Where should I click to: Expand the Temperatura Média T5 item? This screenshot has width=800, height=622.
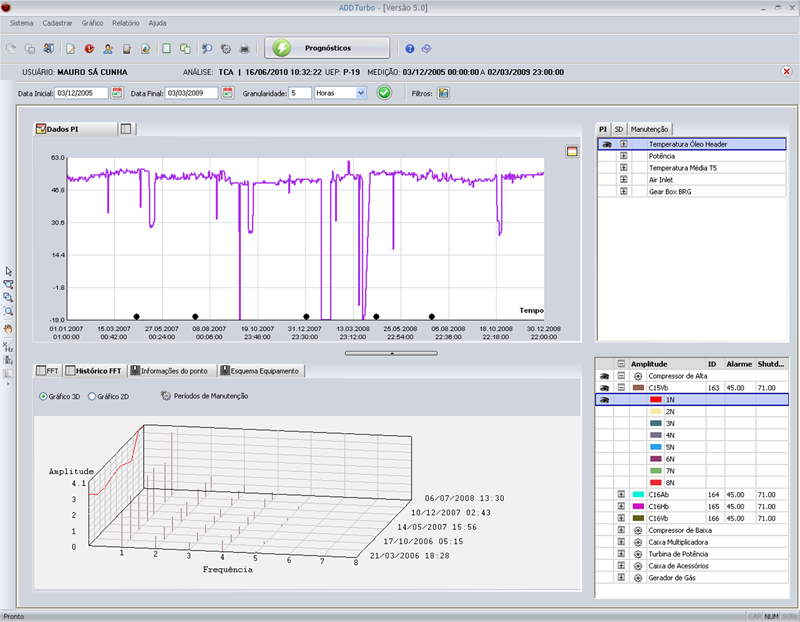click(623, 168)
